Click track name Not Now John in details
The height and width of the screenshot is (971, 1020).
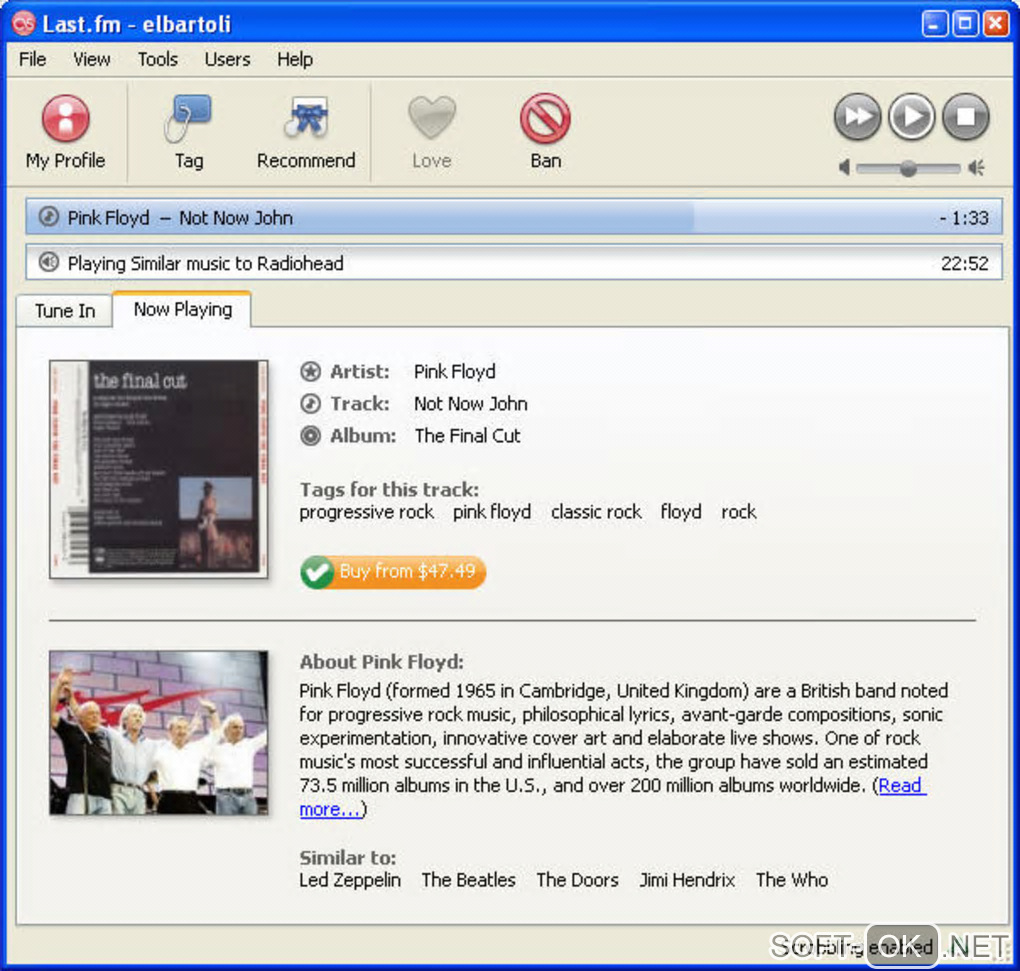[471, 403]
